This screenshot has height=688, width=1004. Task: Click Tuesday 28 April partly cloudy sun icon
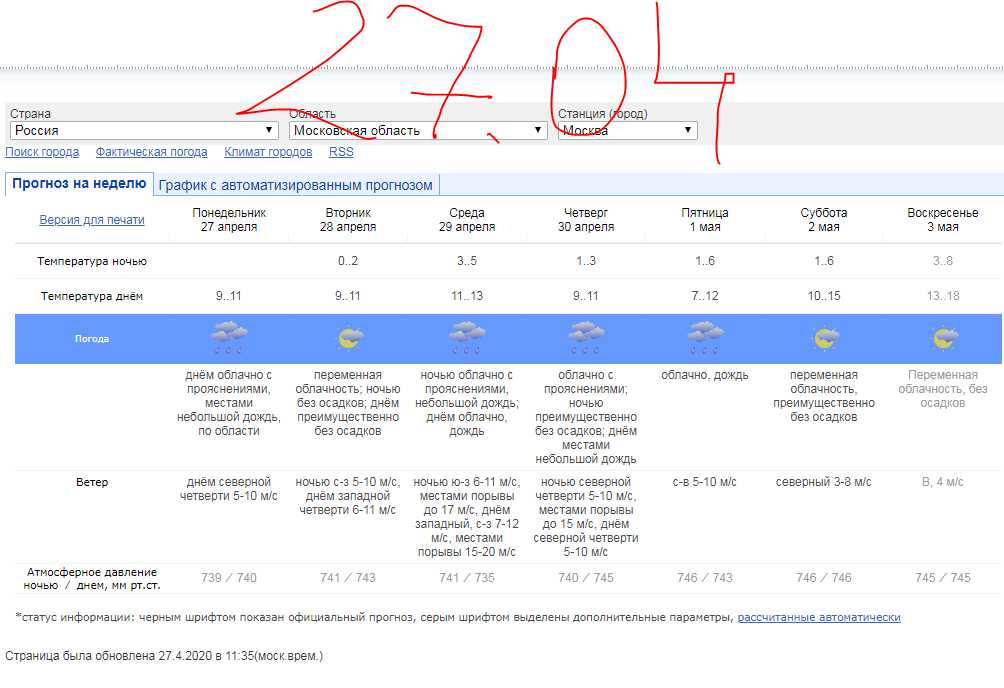(348, 338)
